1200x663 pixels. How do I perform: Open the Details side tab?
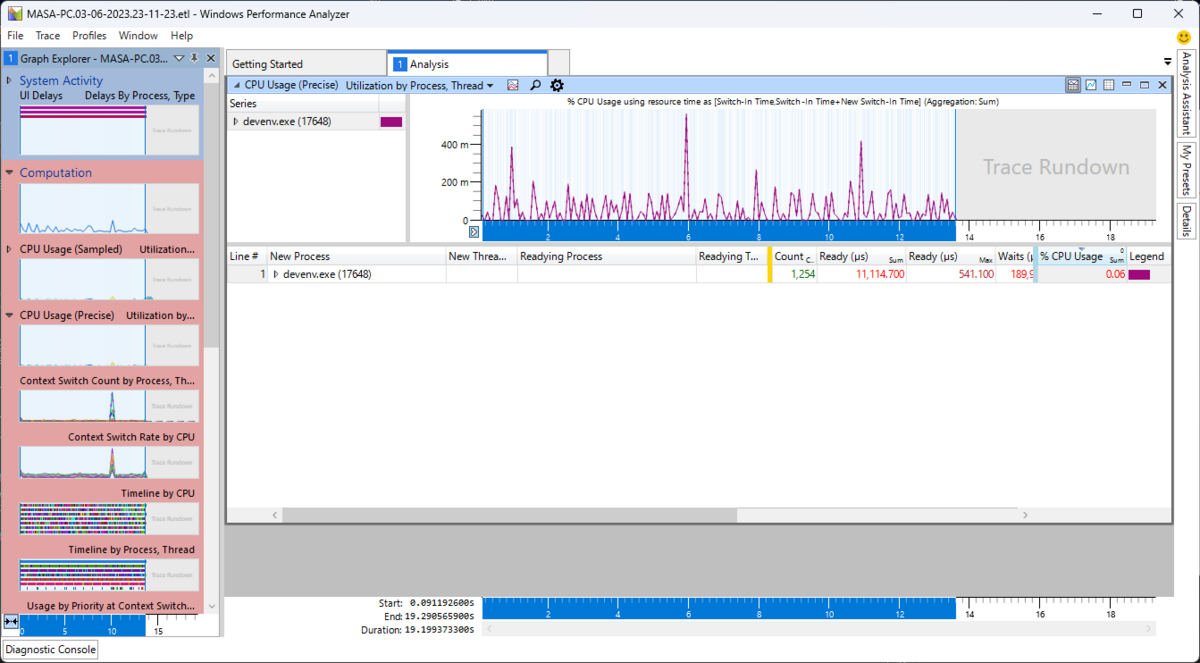1186,220
